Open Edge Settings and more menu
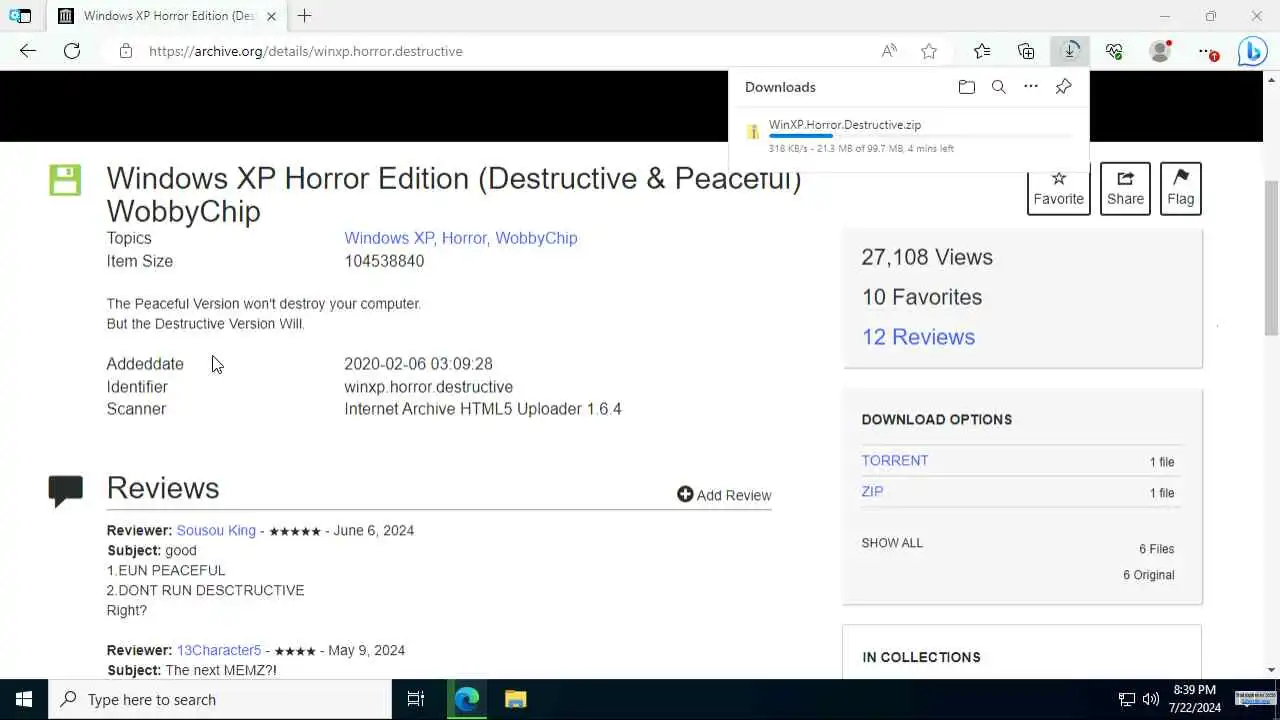 tap(1208, 51)
